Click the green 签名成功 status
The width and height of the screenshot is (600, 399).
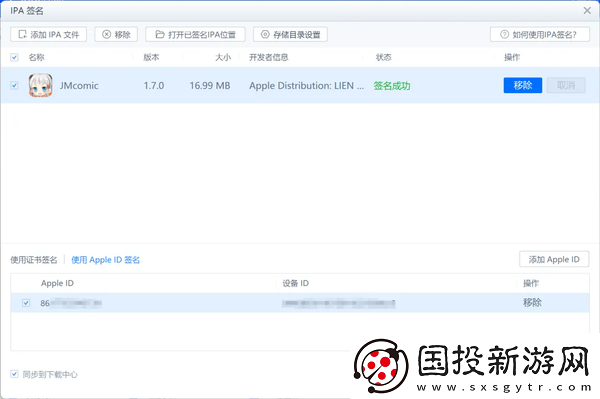[392, 86]
